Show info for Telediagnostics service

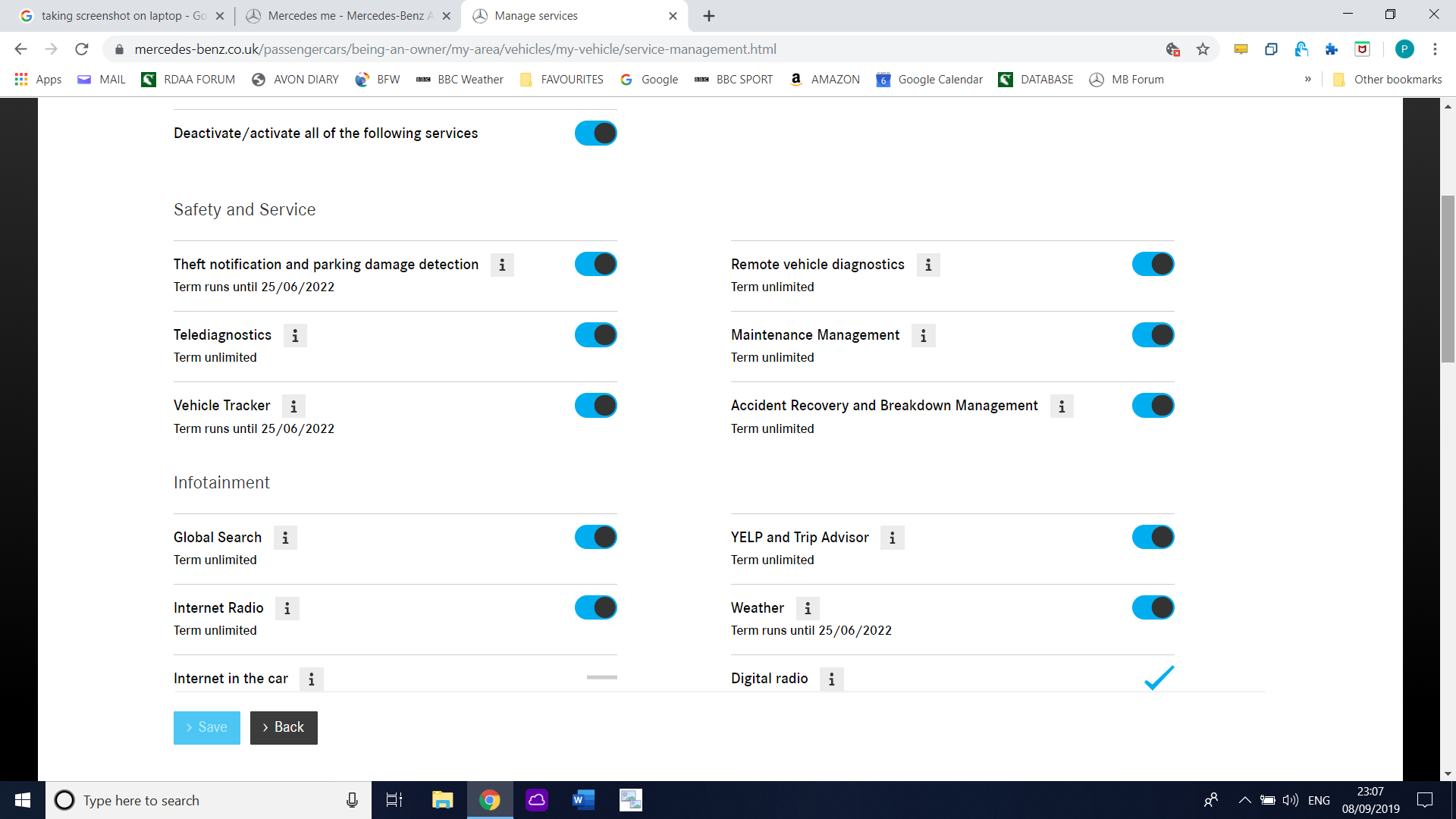(x=295, y=336)
